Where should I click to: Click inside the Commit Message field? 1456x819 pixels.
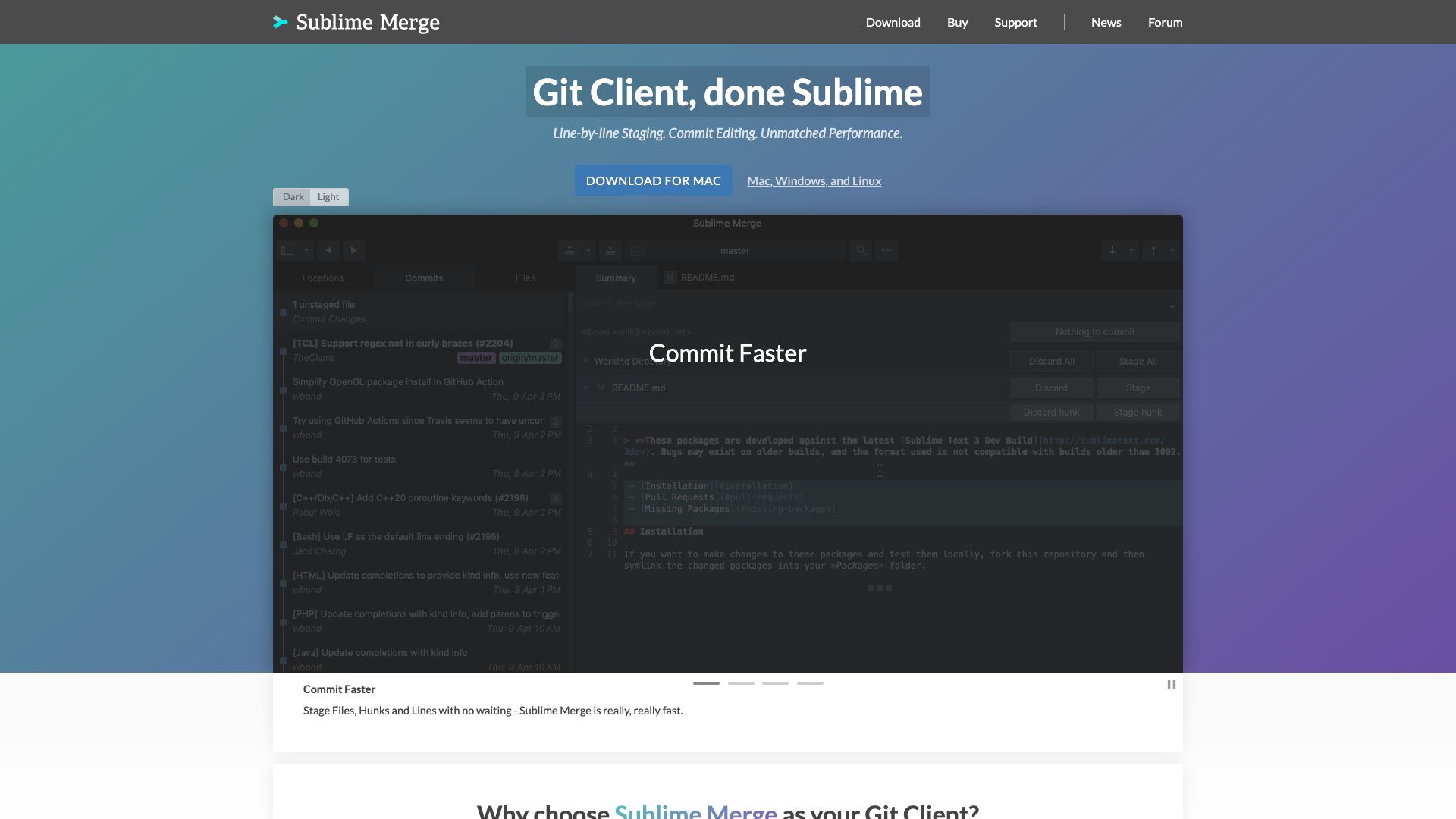click(758, 303)
